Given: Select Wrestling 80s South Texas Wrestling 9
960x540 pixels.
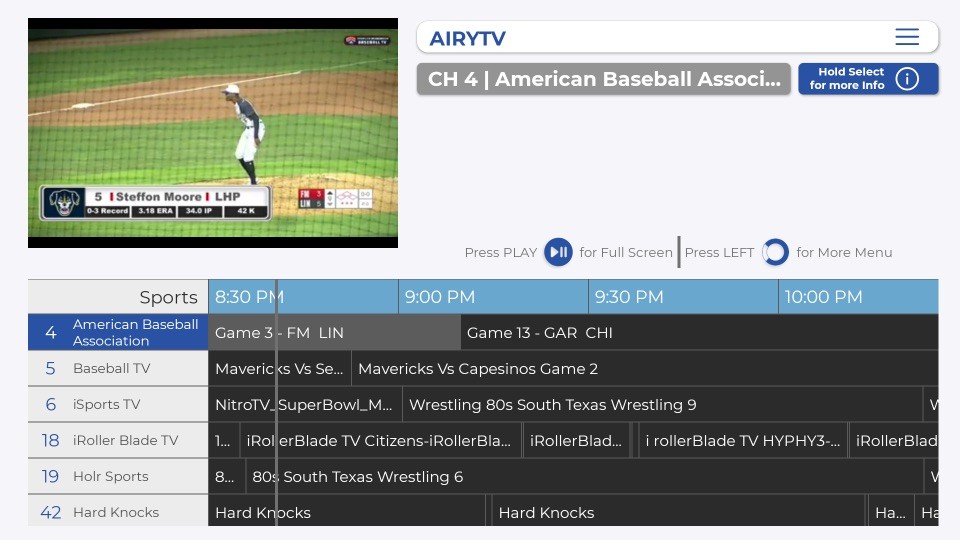Looking at the screenshot, I should (x=662, y=405).
